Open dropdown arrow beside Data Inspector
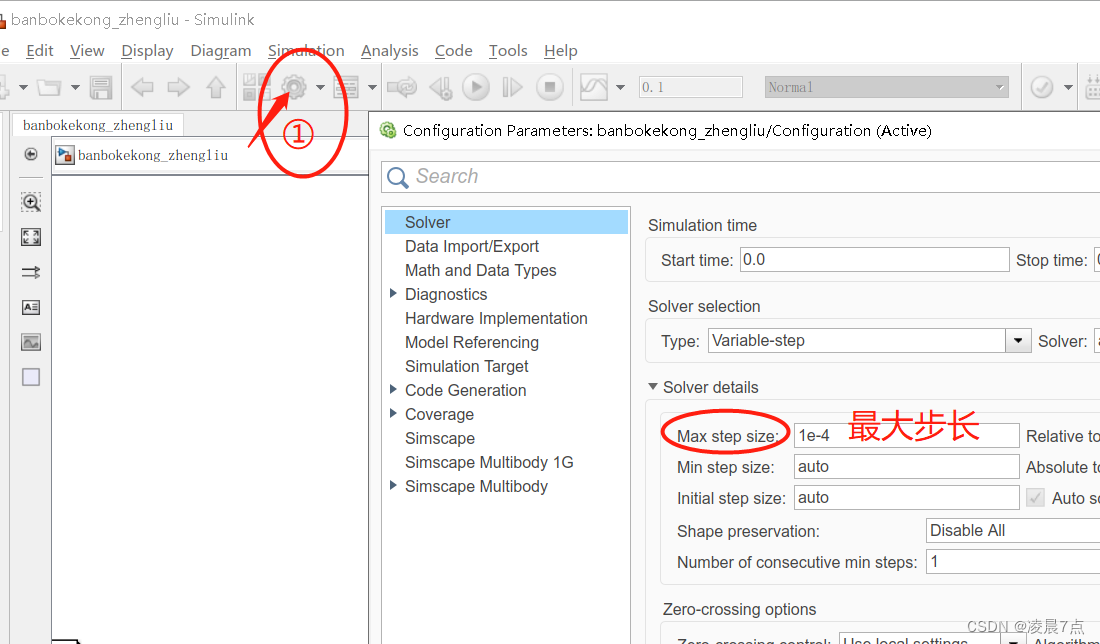1100x644 pixels. pyautogui.click(x=620, y=88)
